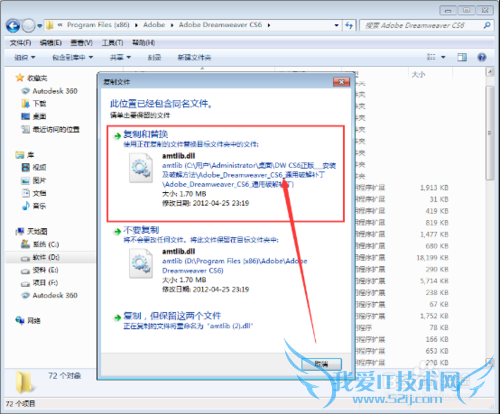Image resolution: width=500 pixels, height=414 pixels.
Task: Click the Forward navigation arrow button
Action: pyautogui.click(x=29, y=26)
